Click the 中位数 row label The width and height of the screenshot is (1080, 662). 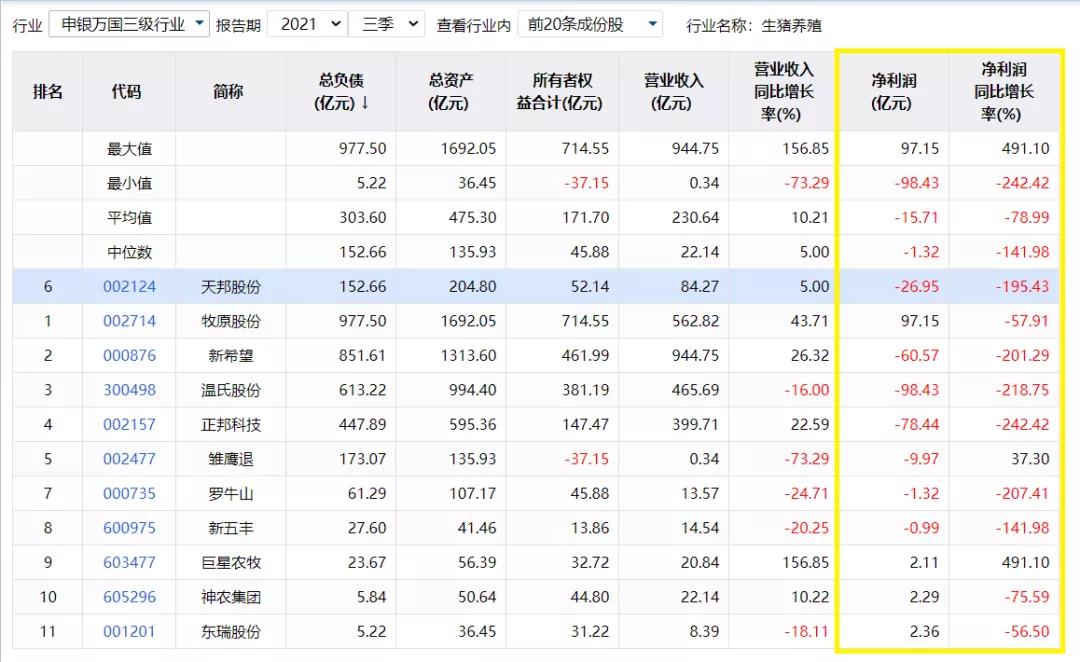click(129, 252)
